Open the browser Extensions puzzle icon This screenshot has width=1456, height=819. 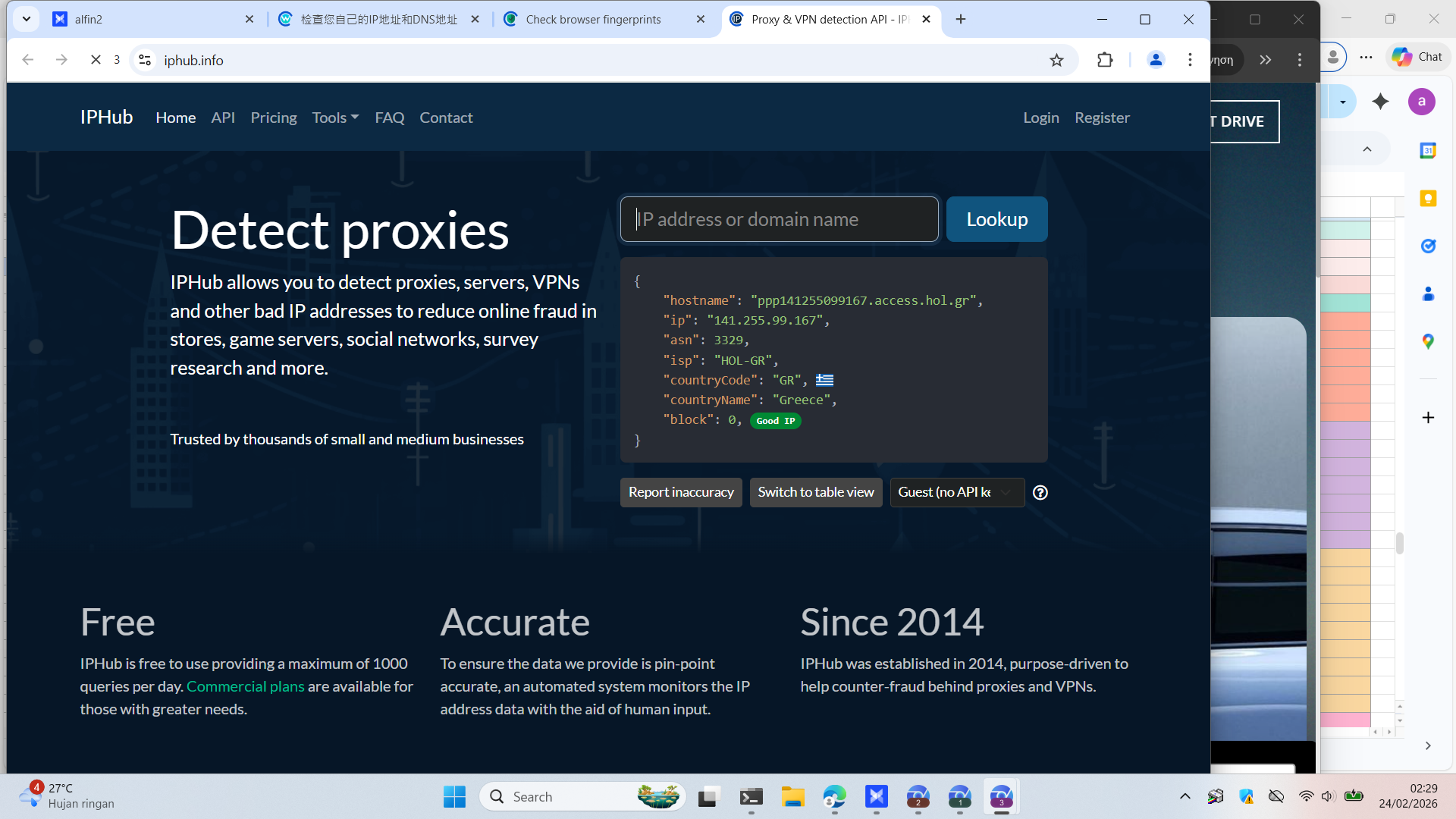(x=1105, y=60)
